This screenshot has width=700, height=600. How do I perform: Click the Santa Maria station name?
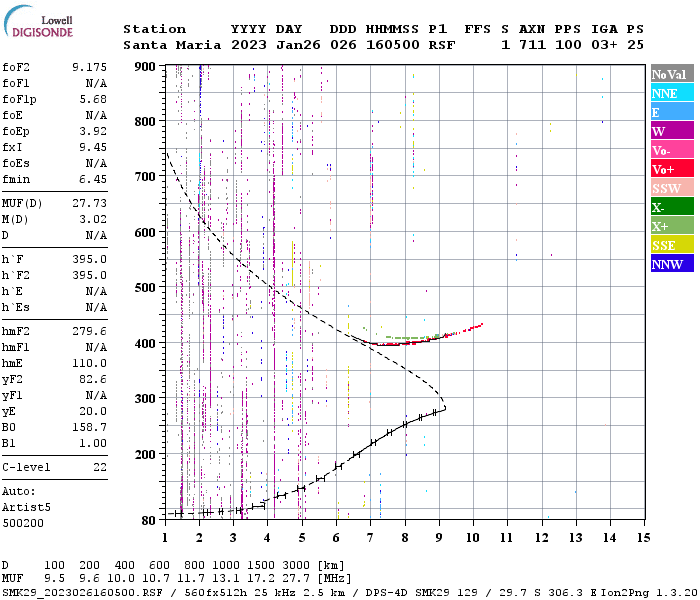click(172, 45)
